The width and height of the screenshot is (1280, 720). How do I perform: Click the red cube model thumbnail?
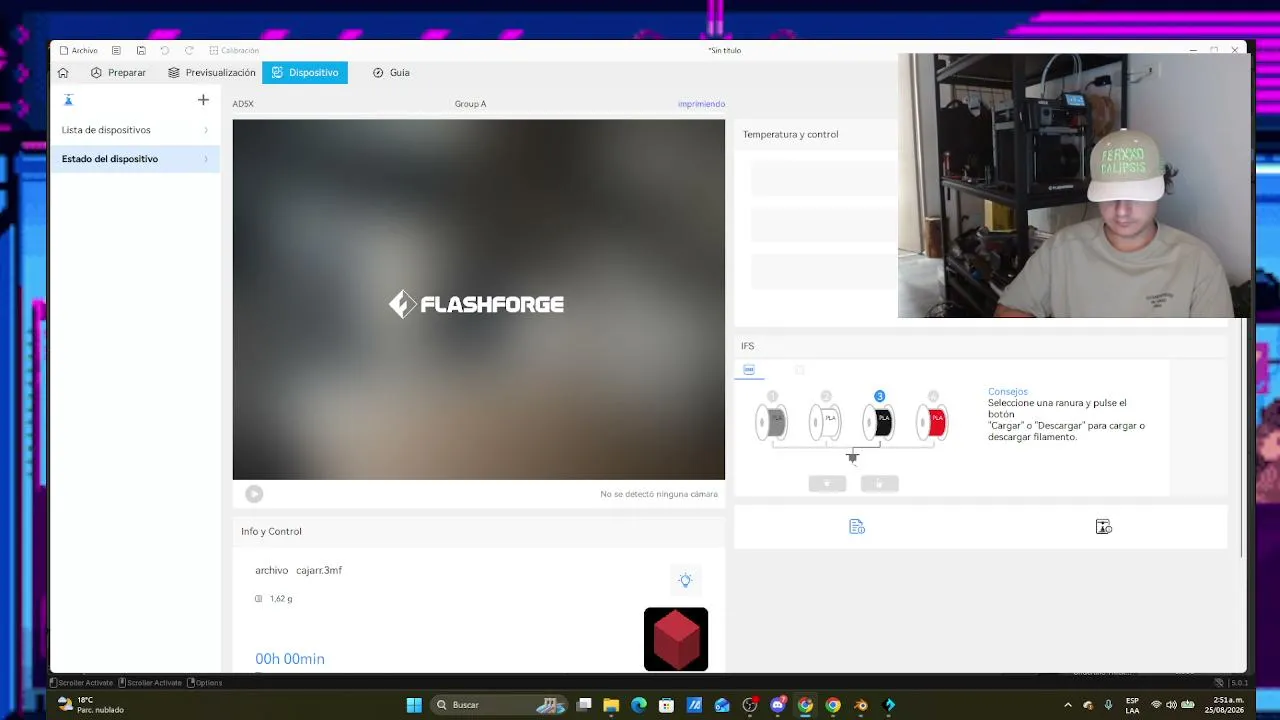point(676,639)
